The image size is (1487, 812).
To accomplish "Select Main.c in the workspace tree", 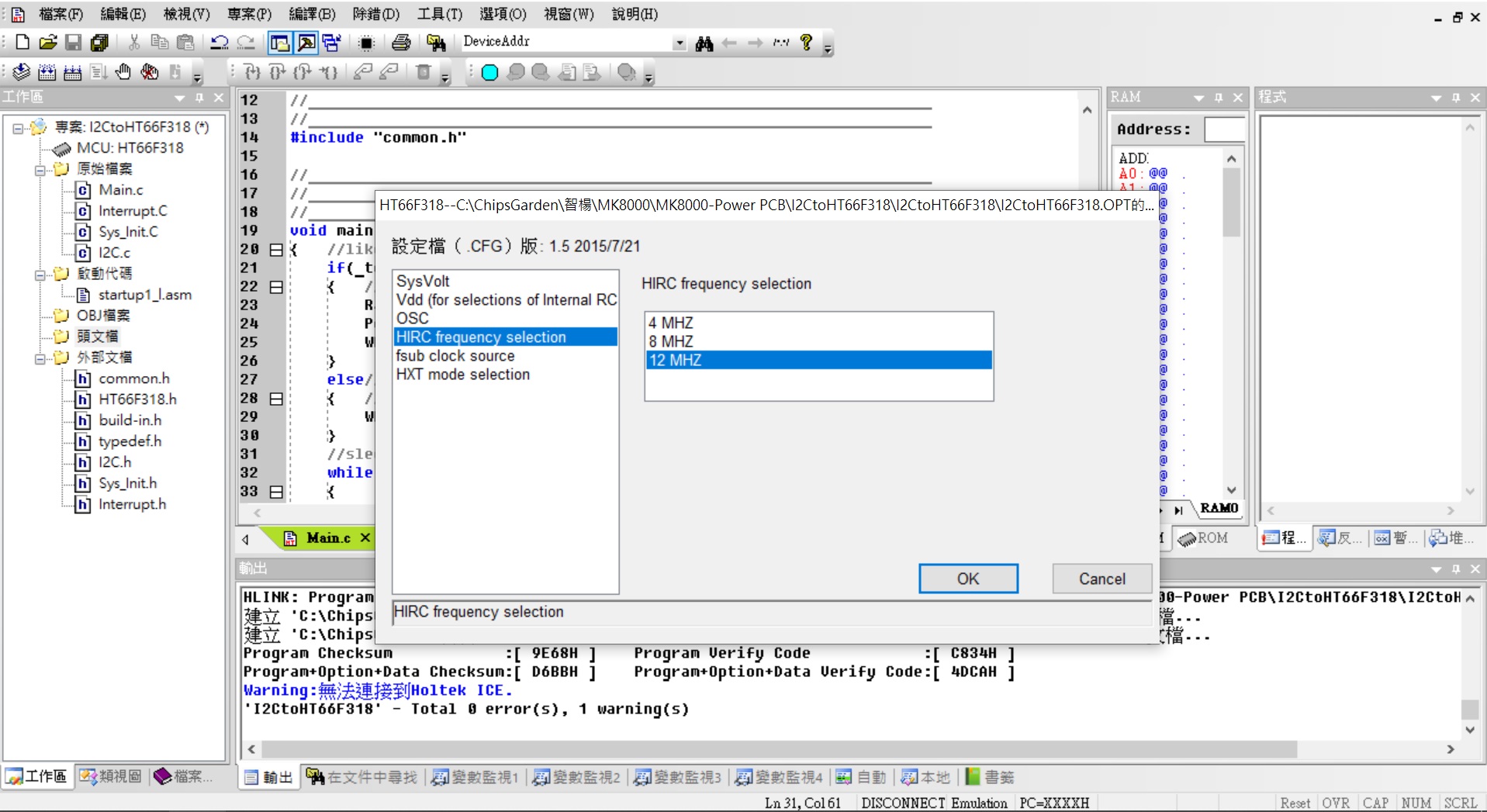I will coord(121,190).
